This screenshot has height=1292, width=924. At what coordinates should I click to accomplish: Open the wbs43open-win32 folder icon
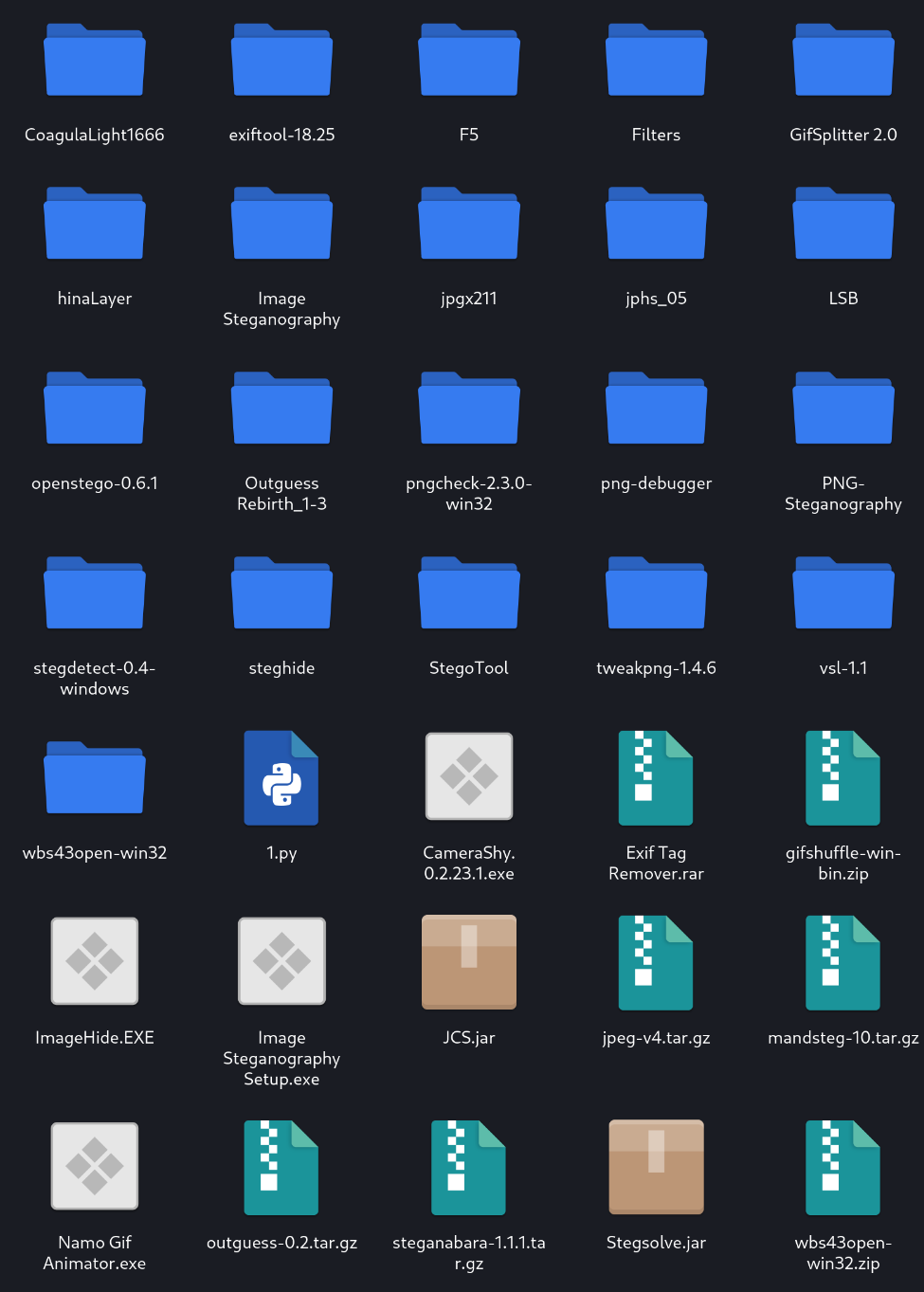click(95, 777)
